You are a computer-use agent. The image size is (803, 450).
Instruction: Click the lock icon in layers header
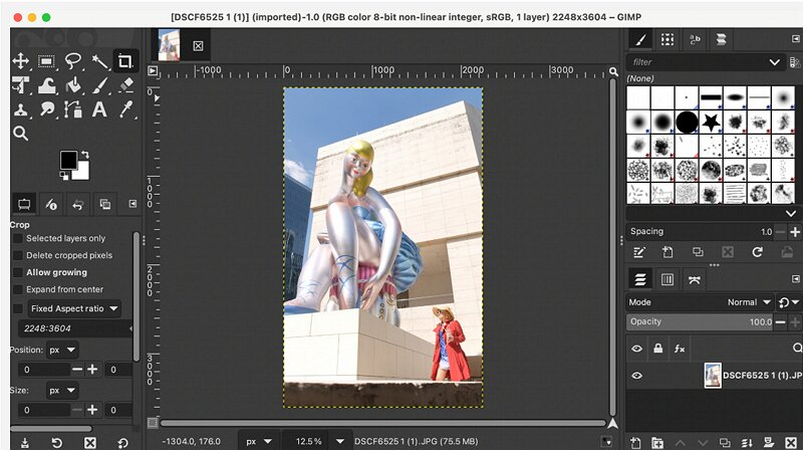pyautogui.click(x=658, y=349)
